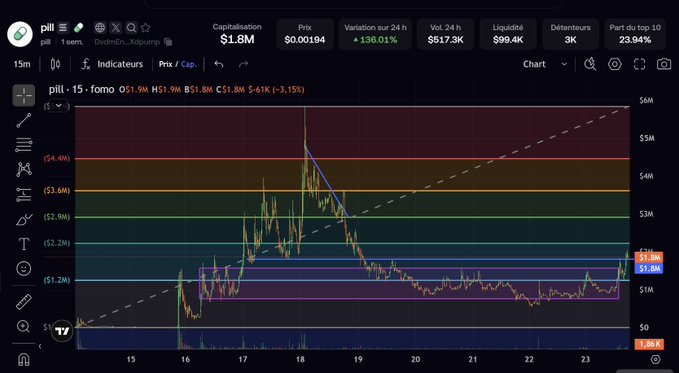Click the Capitalisation $1.8M value

click(237, 39)
